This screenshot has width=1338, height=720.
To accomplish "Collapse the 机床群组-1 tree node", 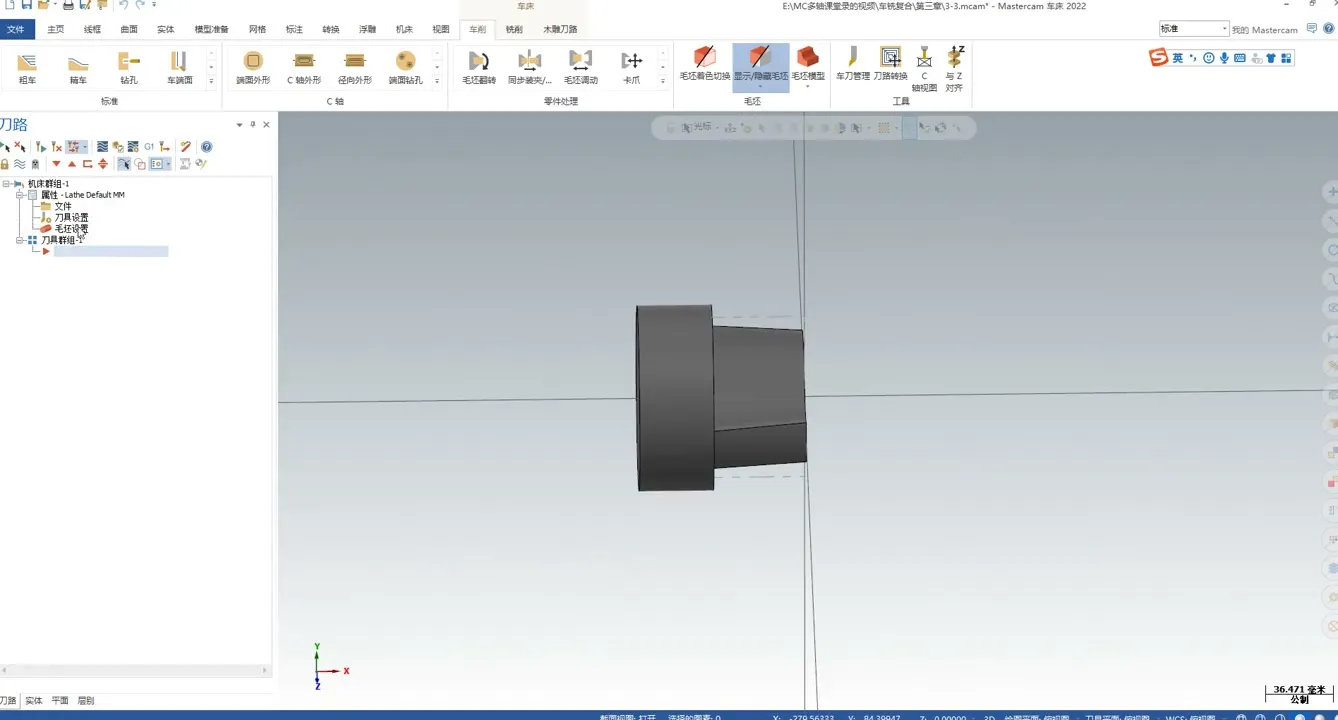I will click(6, 184).
